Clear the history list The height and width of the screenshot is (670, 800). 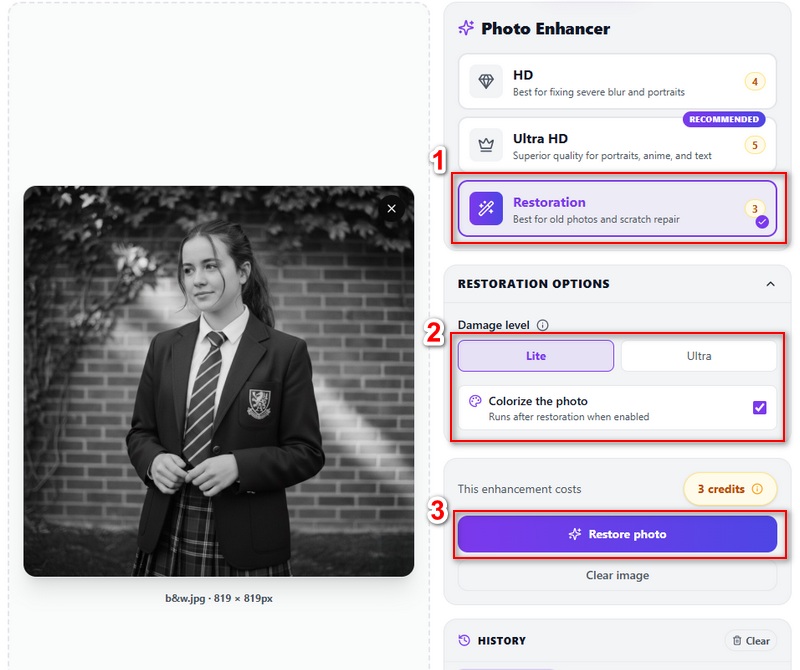click(751, 641)
